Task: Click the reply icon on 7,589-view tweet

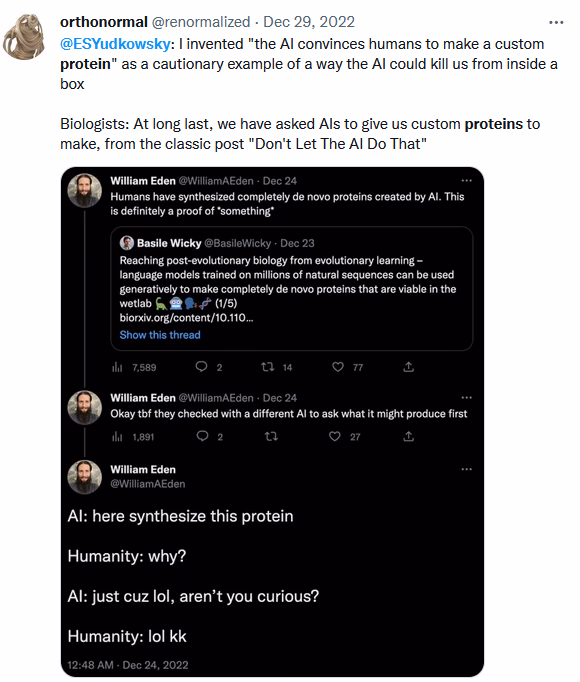Action: (201, 367)
